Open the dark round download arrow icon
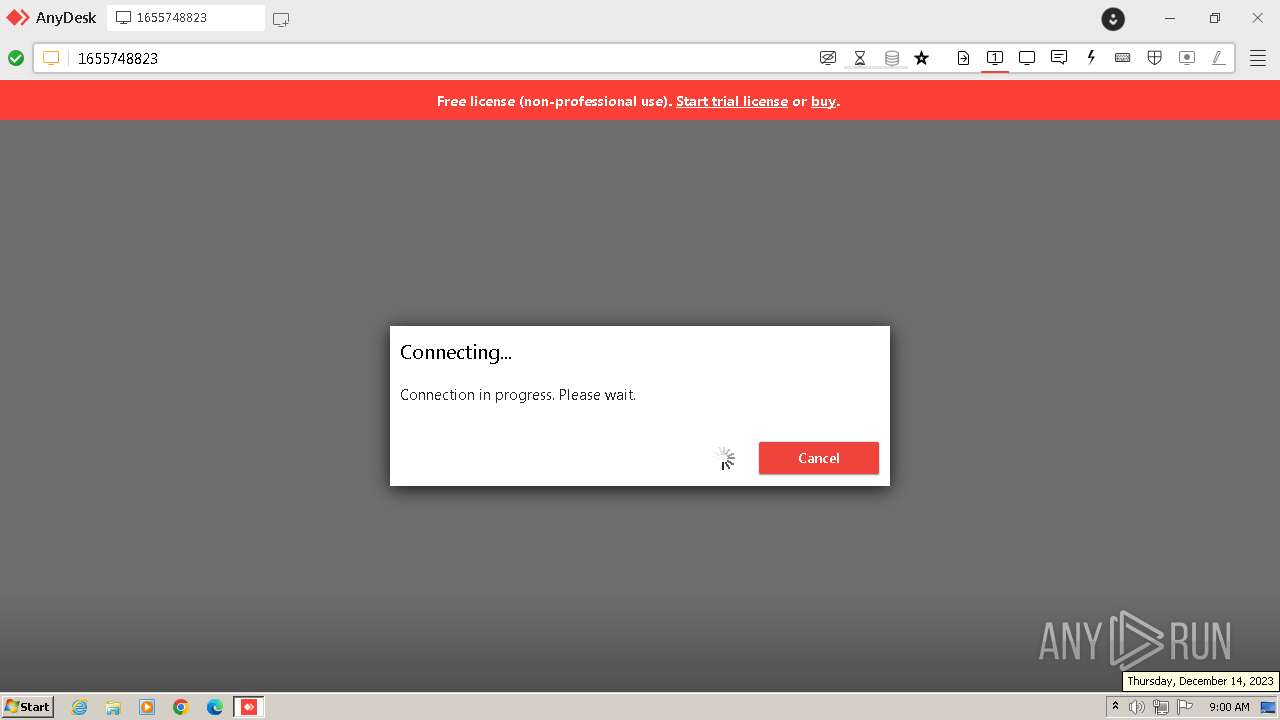This screenshot has width=1280, height=720. click(1113, 19)
